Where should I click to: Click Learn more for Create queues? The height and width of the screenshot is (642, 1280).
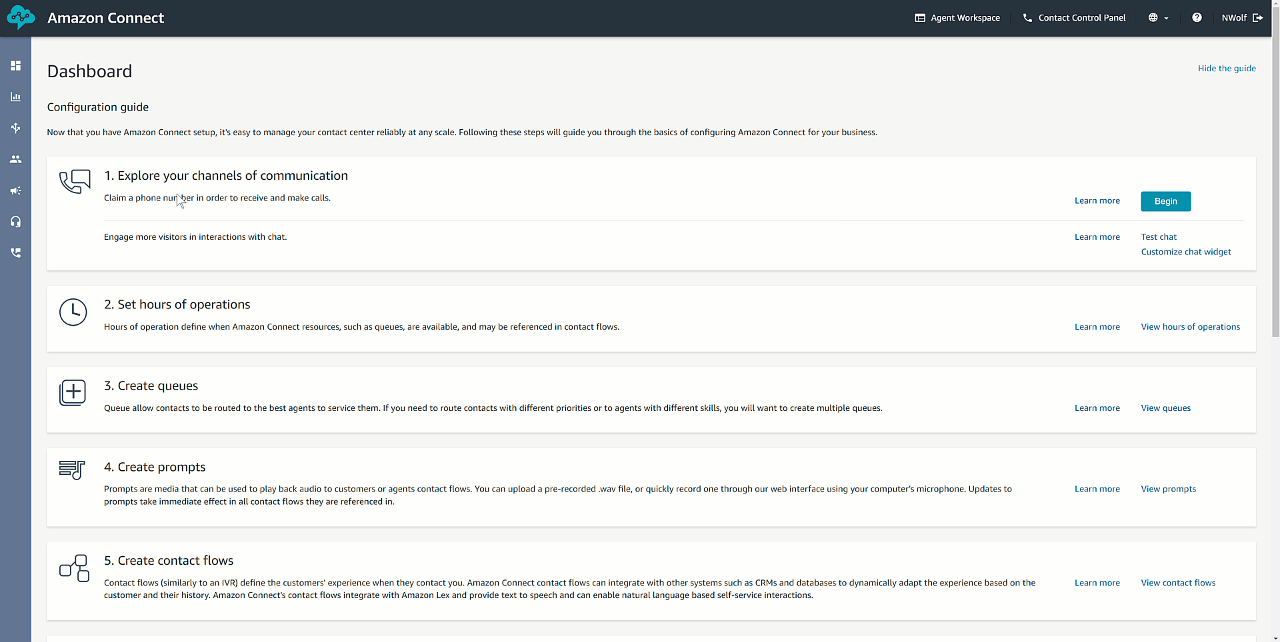[1097, 408]
